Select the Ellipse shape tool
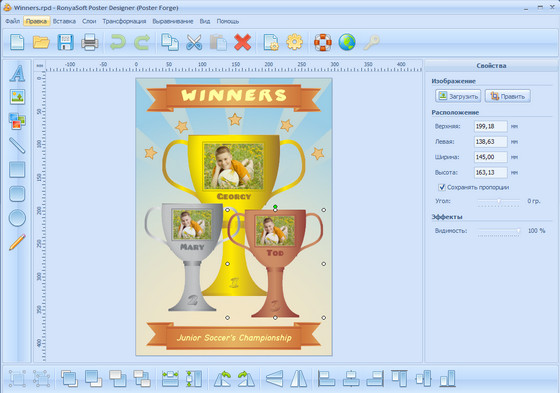Viewport: 560px width, 393px height. point(17,218)
